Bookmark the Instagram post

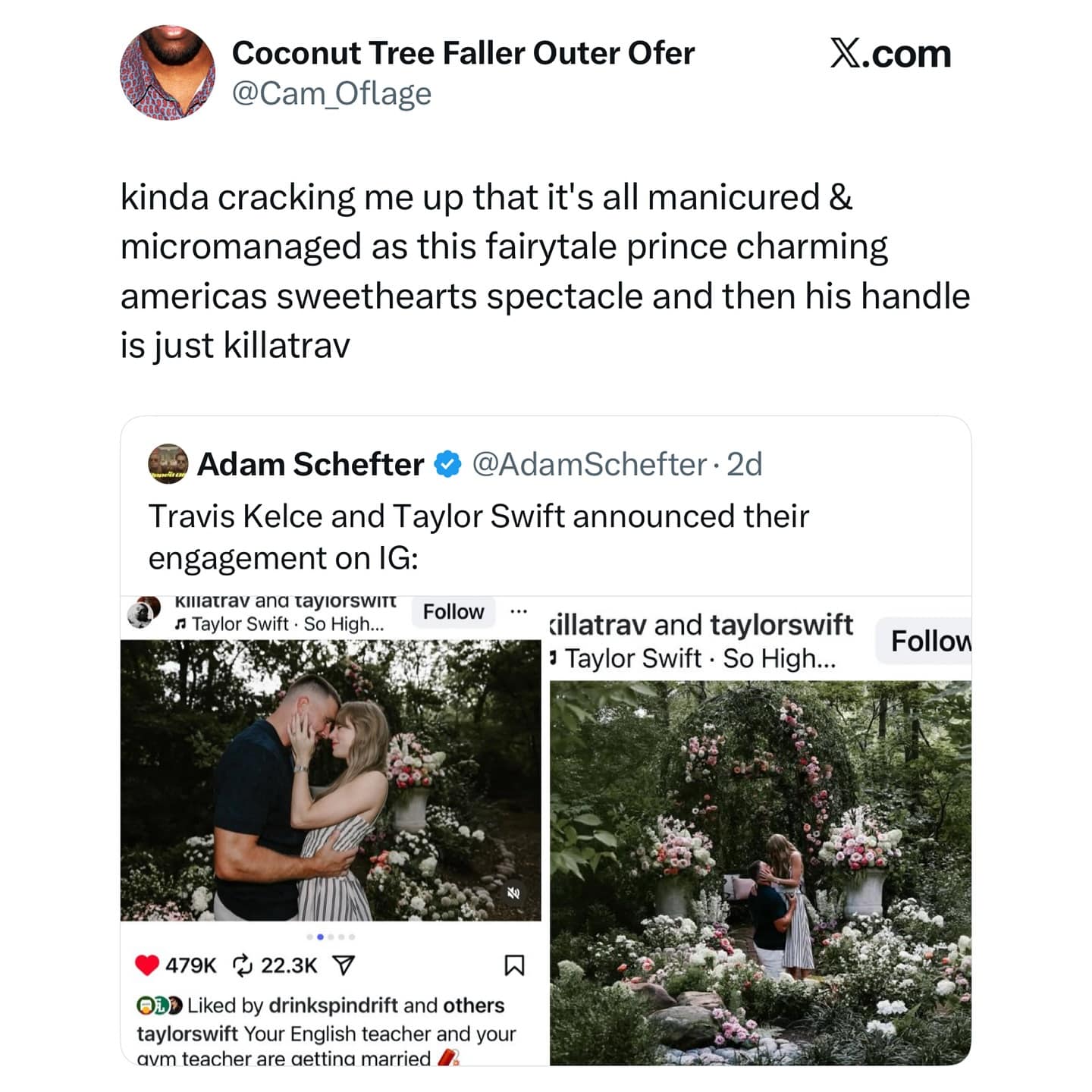[514, 965]
